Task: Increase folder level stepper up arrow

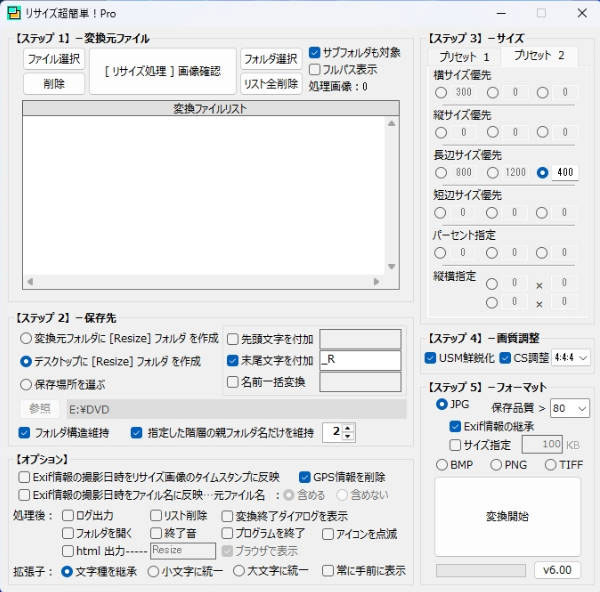Action: 347,429
